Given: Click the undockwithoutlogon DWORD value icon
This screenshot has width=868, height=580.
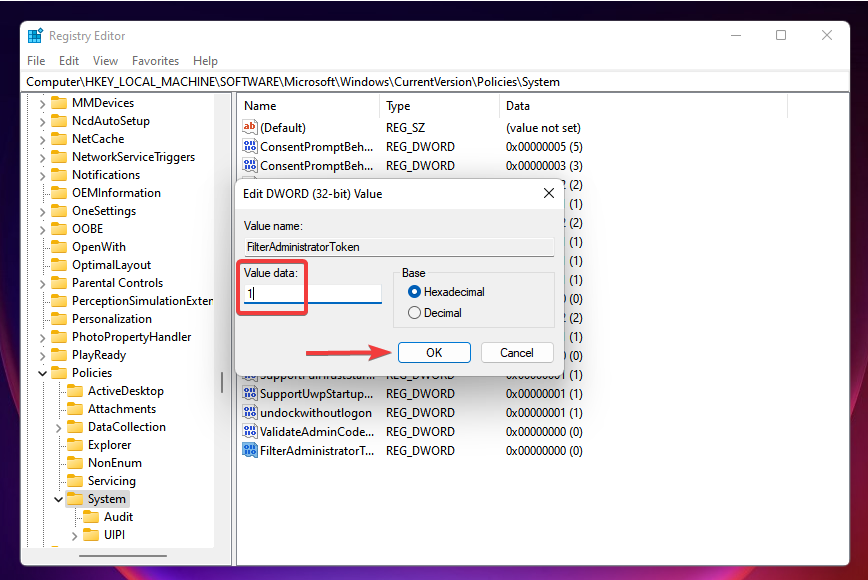Looking at the screenshot, I should pyautogui.click(x=250, y=413).
